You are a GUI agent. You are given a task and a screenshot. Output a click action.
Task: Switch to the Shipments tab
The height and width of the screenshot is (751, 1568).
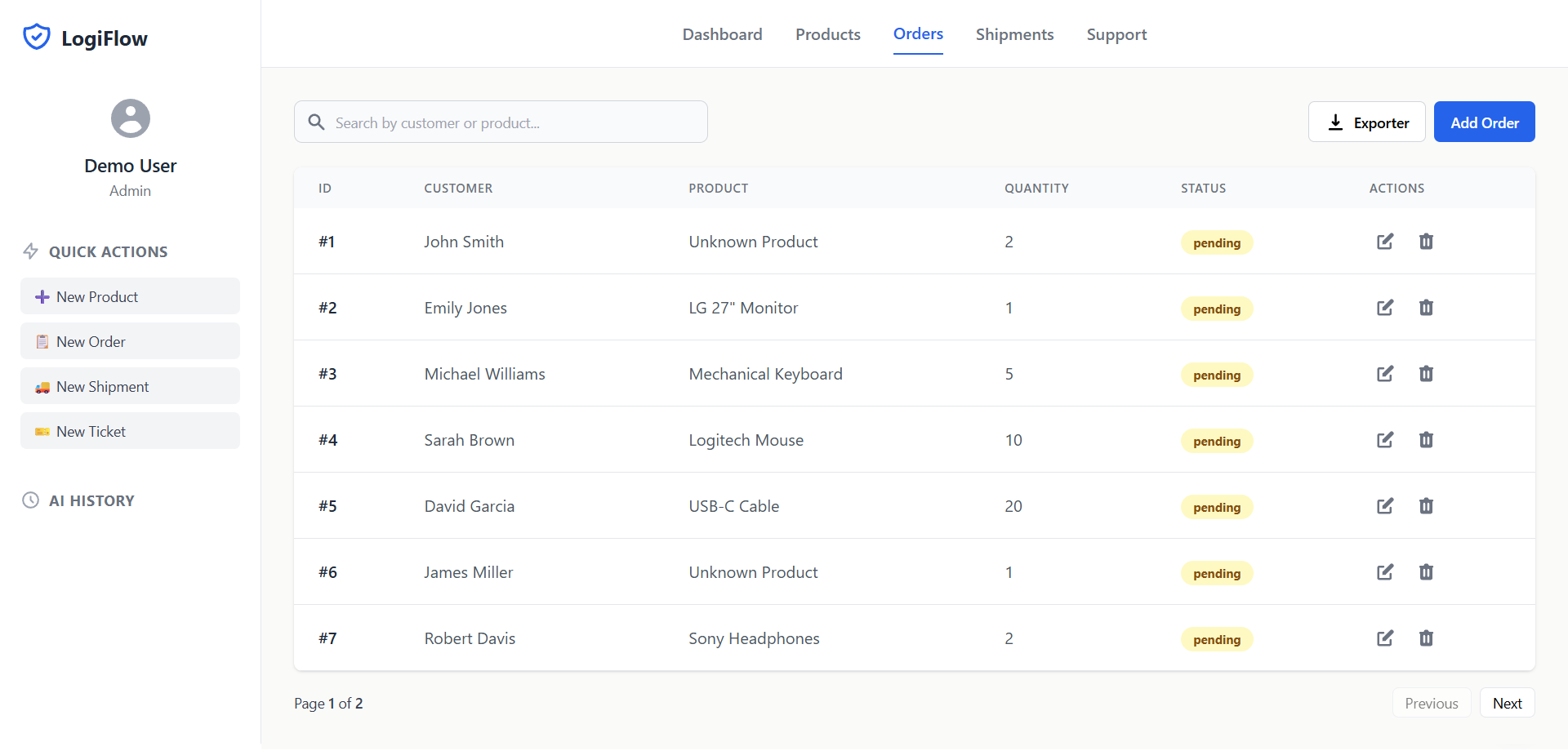coord(1014,34)
